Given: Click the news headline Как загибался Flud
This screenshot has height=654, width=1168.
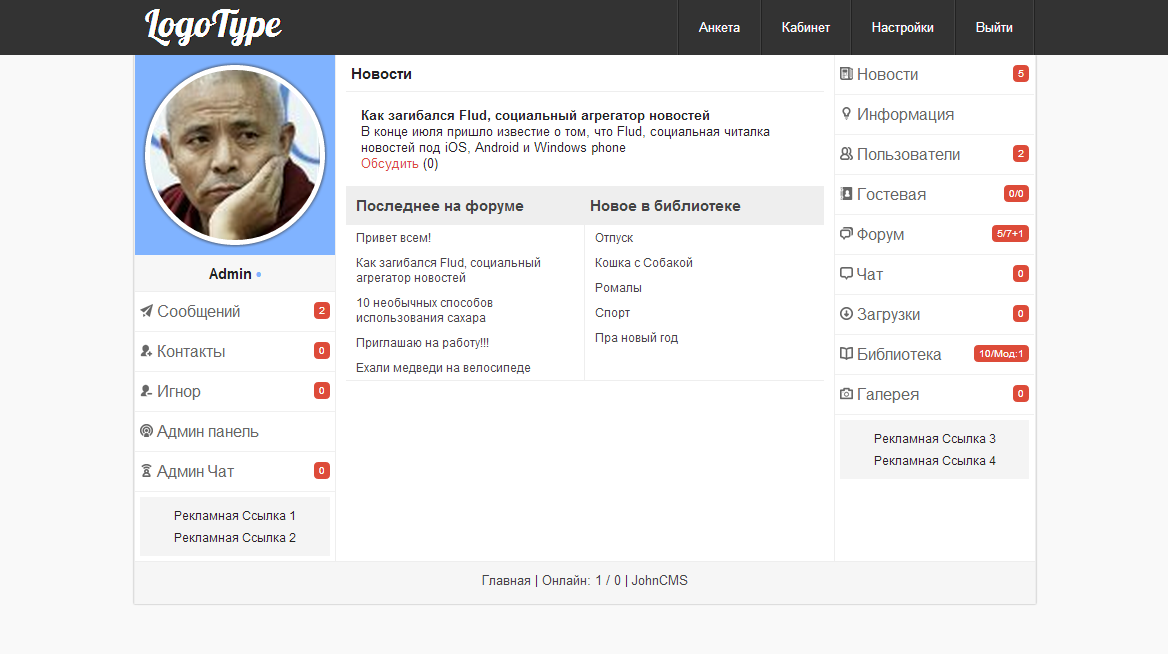Looking at the screenshot, I should 535,115.
